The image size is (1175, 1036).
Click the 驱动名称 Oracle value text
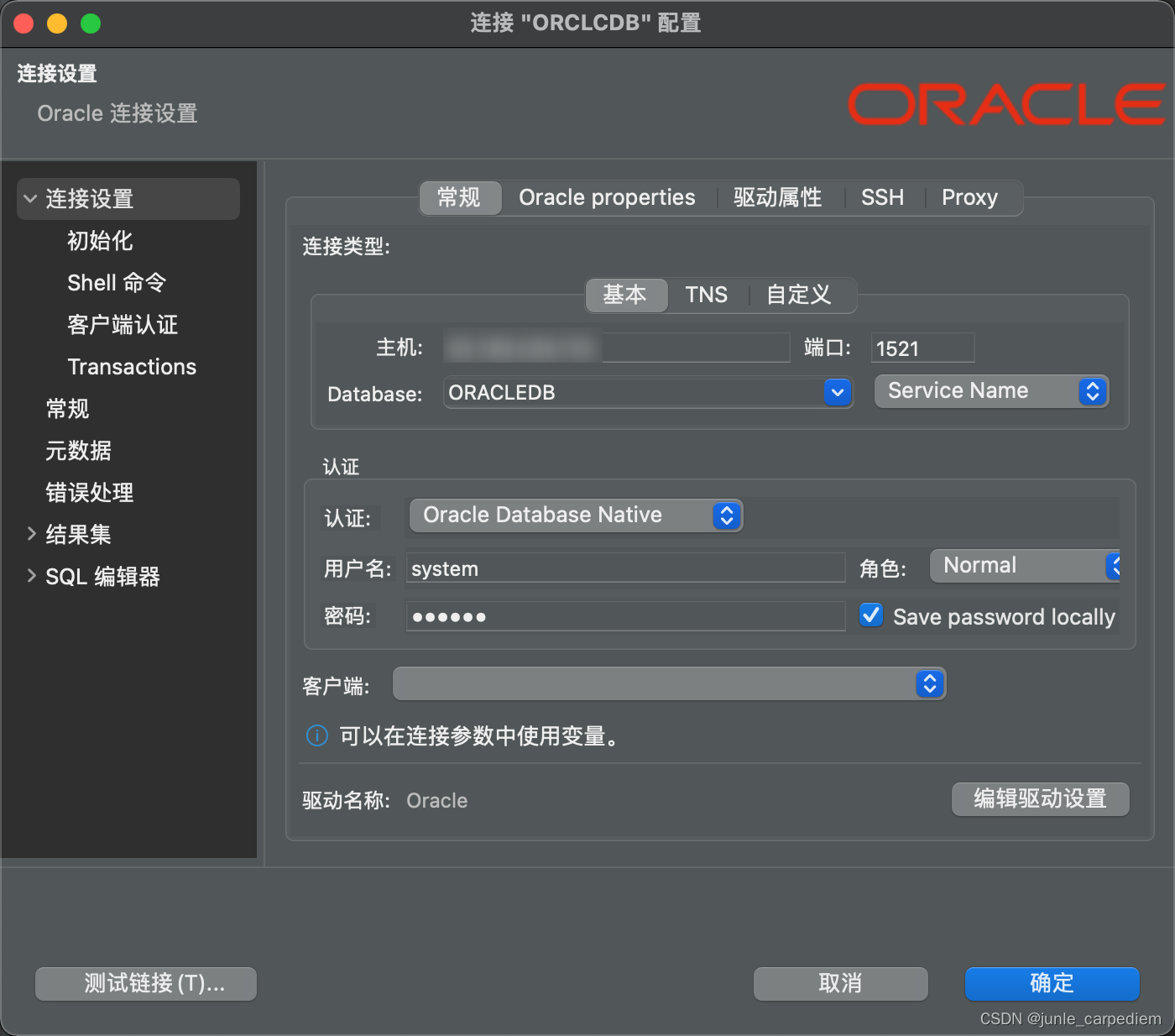[437, 801]
